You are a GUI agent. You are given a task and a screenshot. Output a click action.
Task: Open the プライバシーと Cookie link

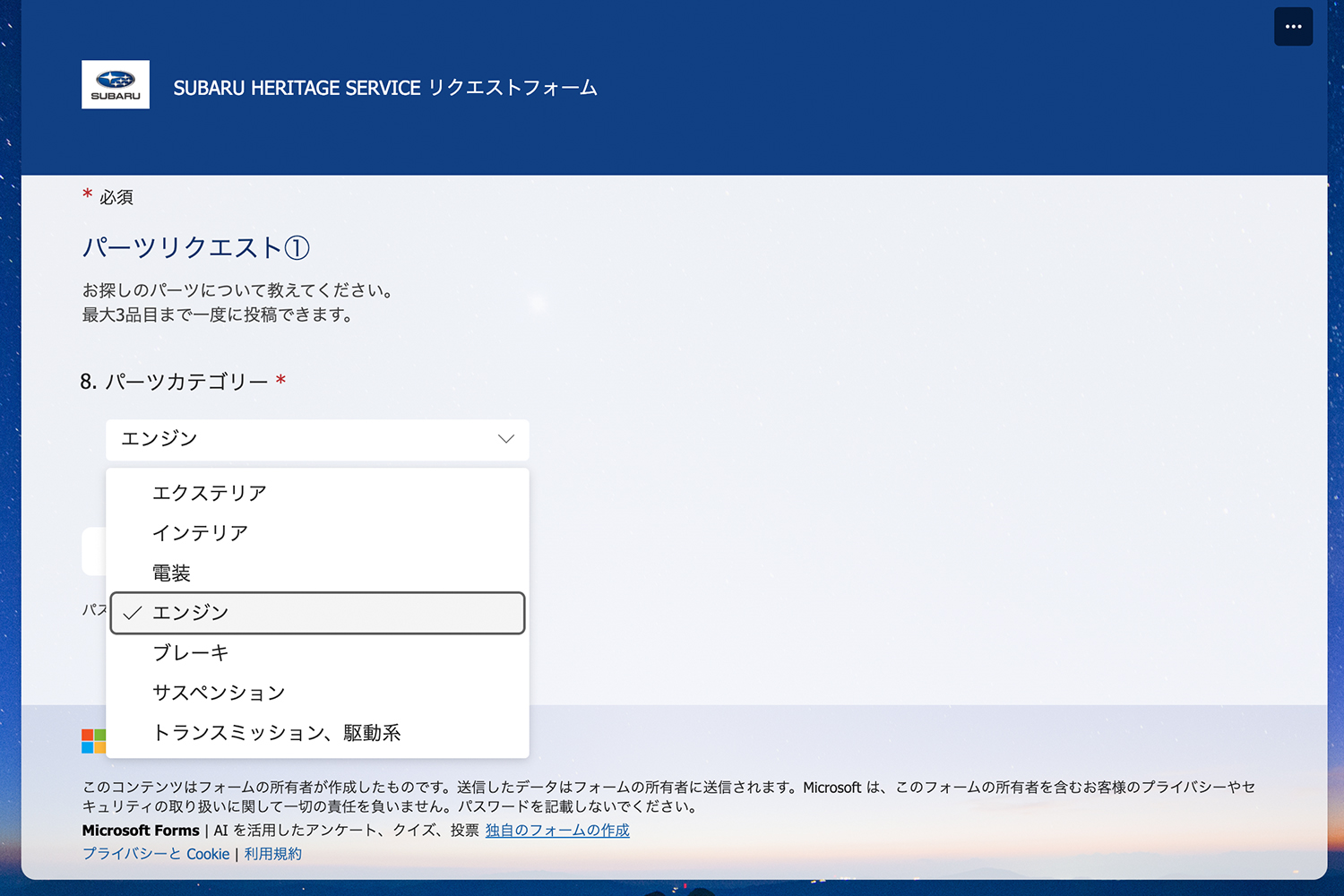tap(154, 854)
